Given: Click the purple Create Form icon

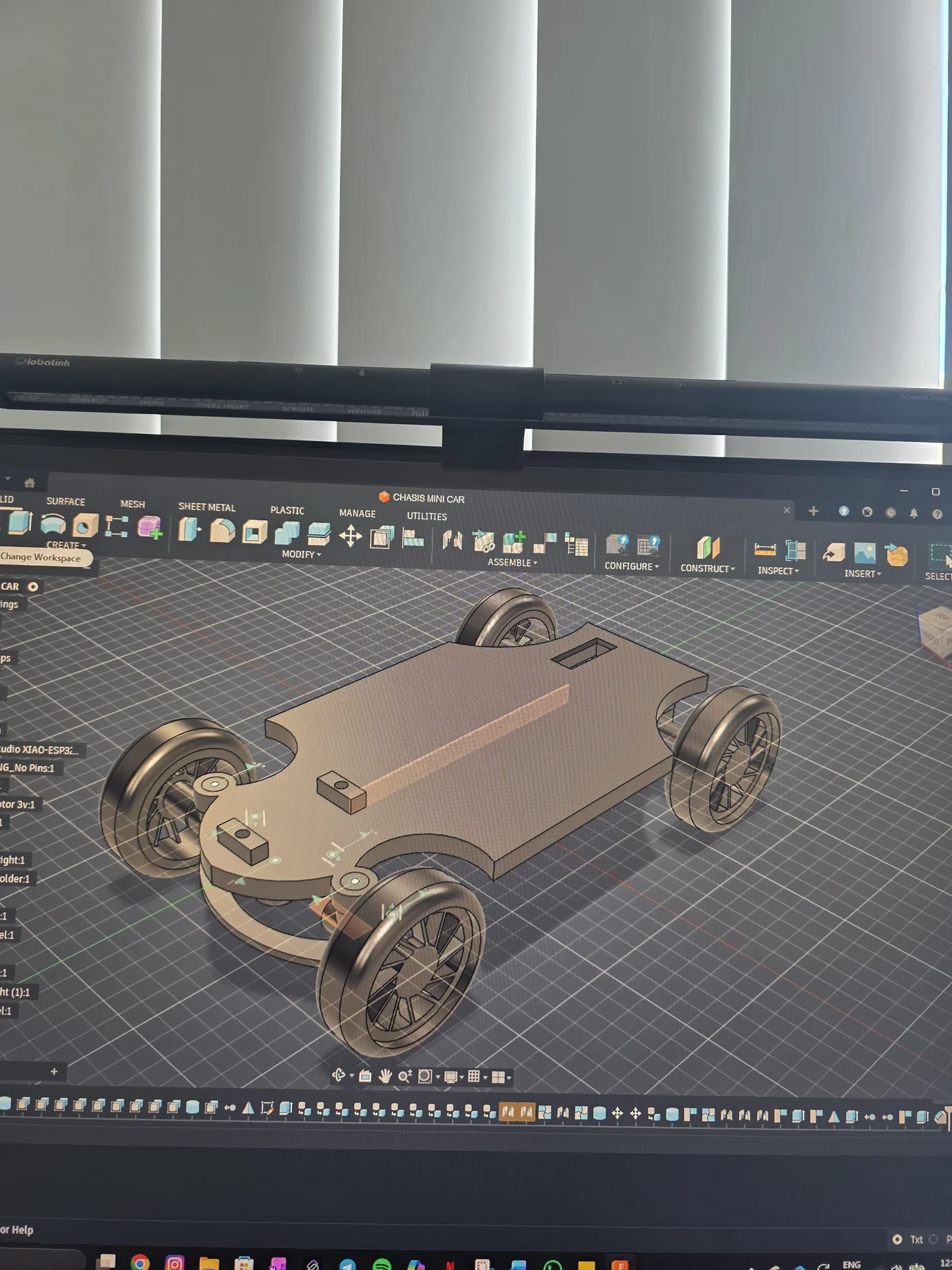Looking at the screenshot, I should tap(149, 528).
